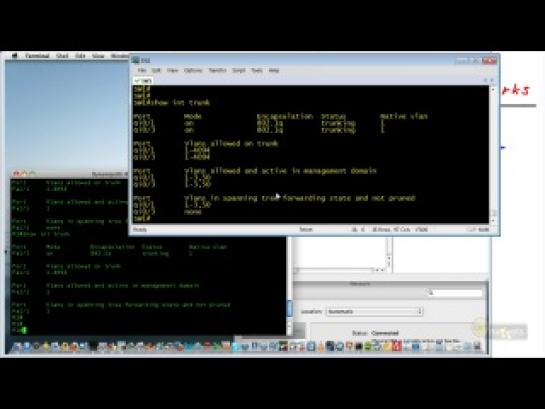
Task: Click the red Windows close button
Action: 489,60
